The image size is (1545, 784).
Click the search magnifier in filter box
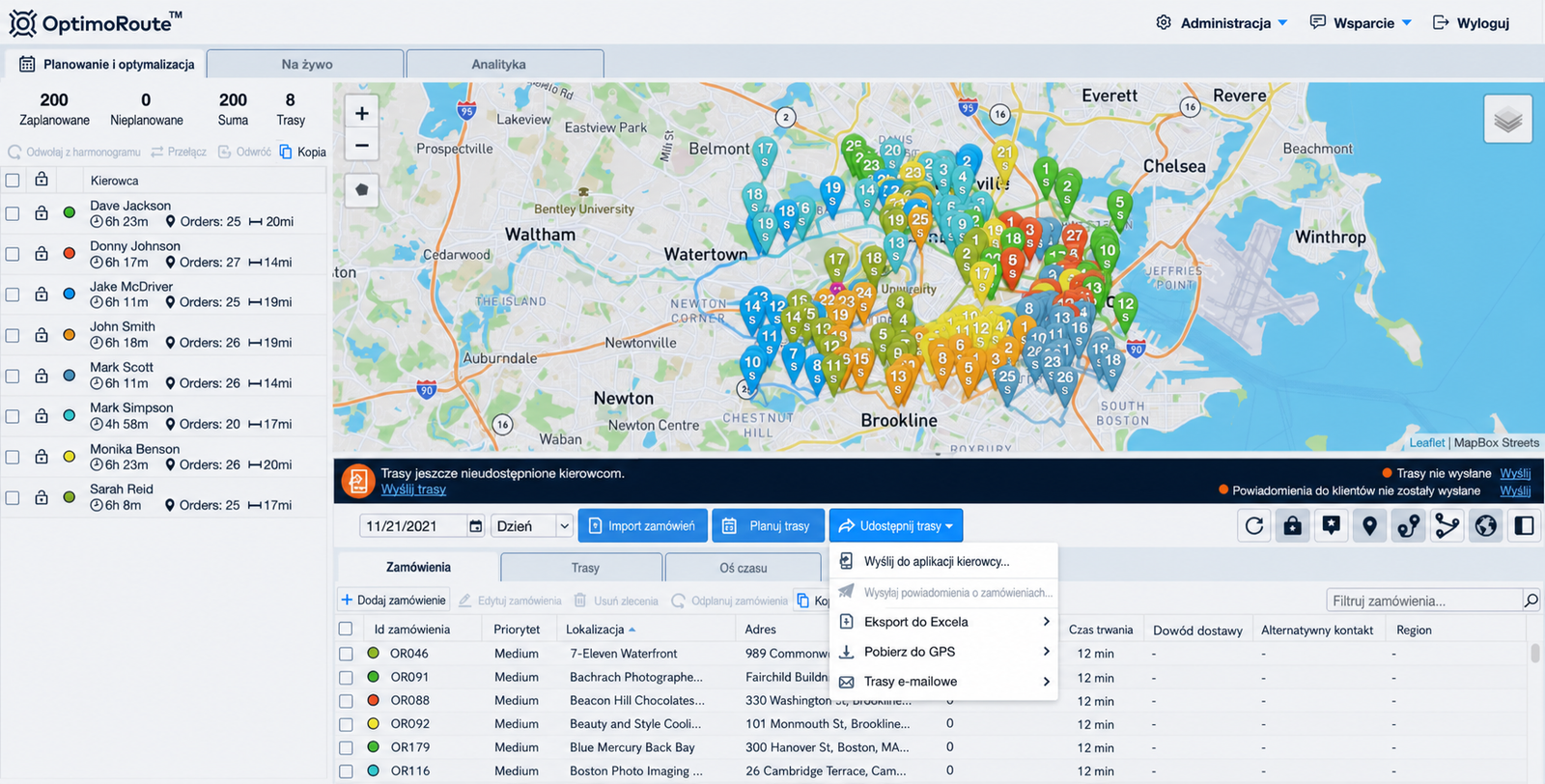pos(1531,601)
